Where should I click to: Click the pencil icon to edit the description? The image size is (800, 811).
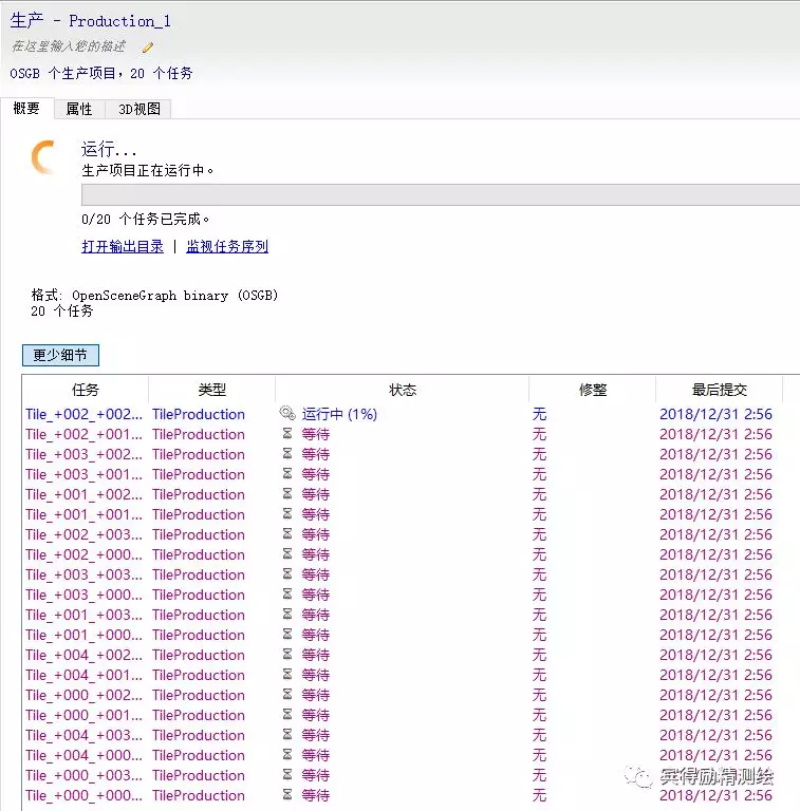(x=148, y=47)
